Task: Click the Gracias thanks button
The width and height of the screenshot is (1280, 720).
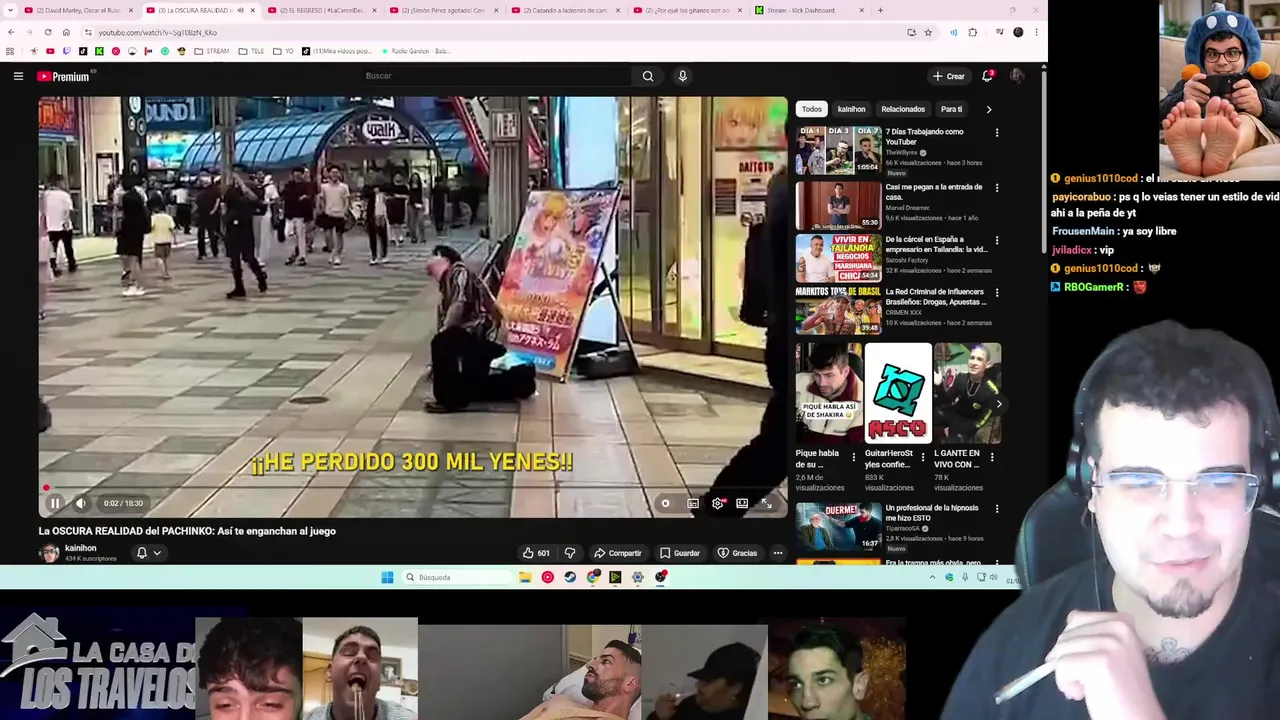Action: [738, 553]
